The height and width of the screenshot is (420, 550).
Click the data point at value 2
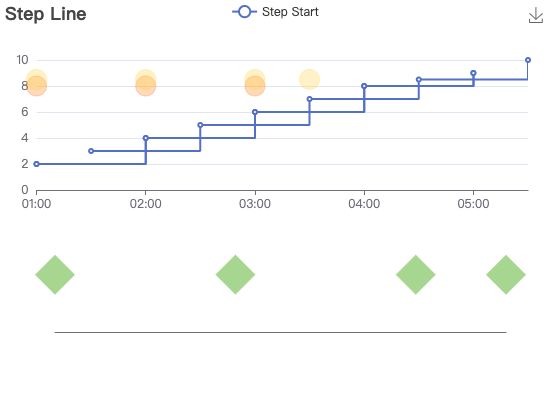coord(36,164)
